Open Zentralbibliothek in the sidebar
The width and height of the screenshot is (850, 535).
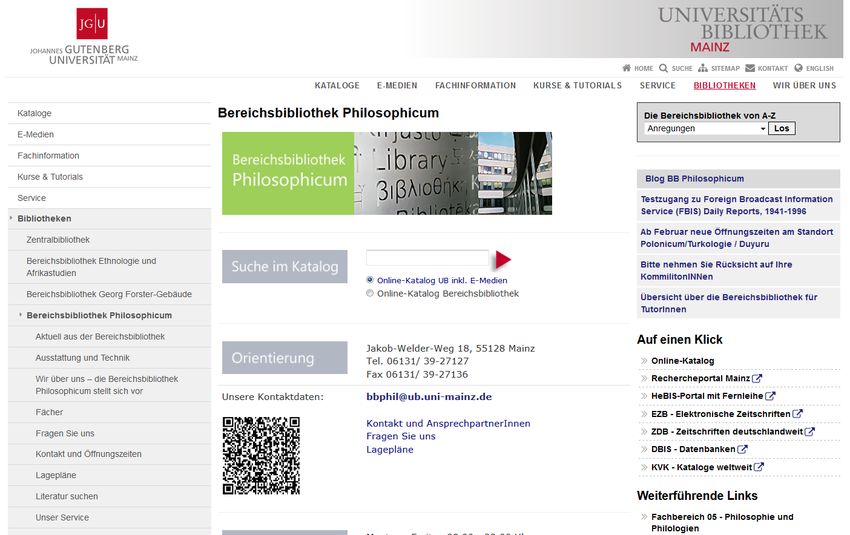(58, 240)
